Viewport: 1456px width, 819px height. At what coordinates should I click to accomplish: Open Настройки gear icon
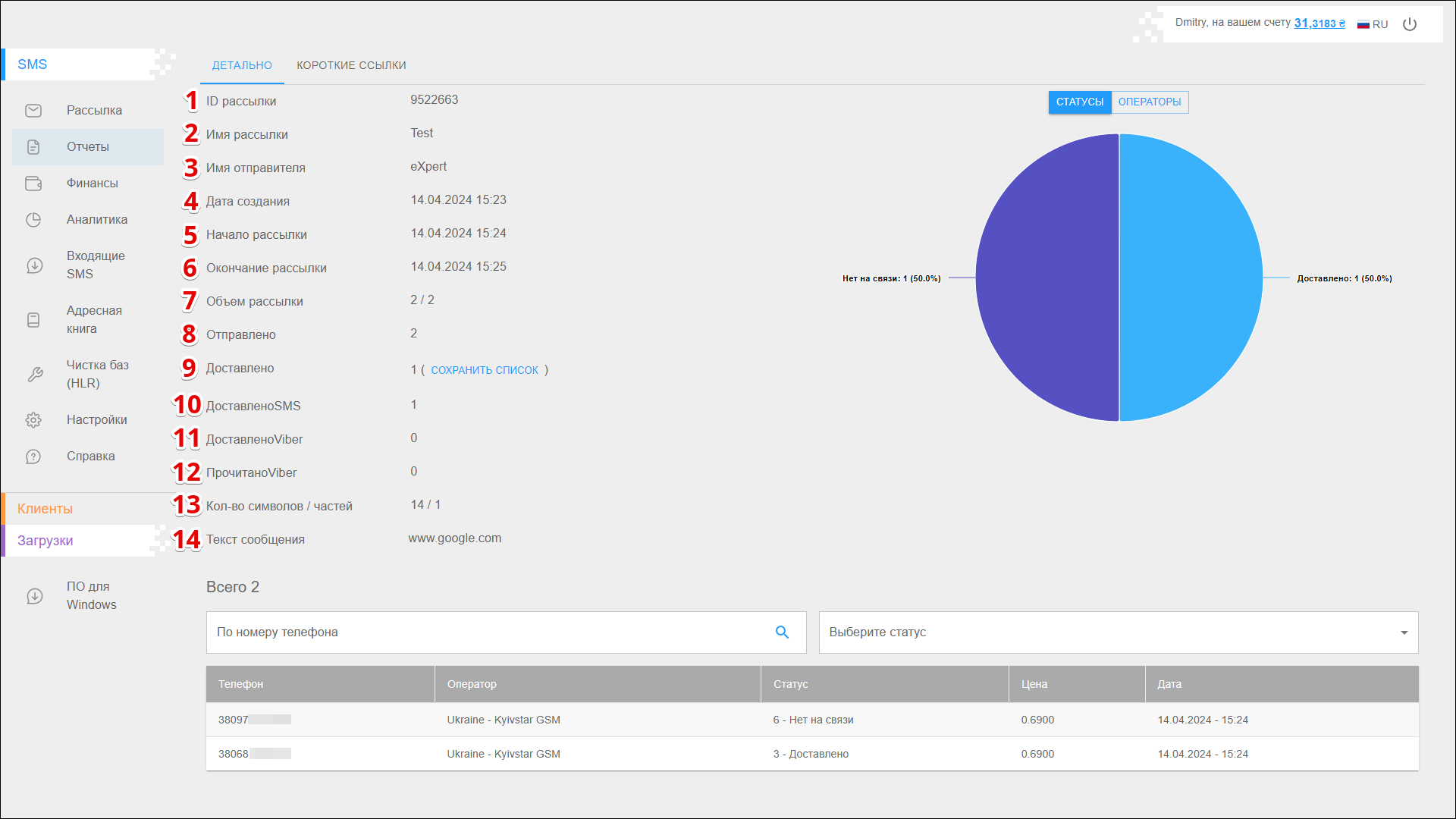click(33, 420)
